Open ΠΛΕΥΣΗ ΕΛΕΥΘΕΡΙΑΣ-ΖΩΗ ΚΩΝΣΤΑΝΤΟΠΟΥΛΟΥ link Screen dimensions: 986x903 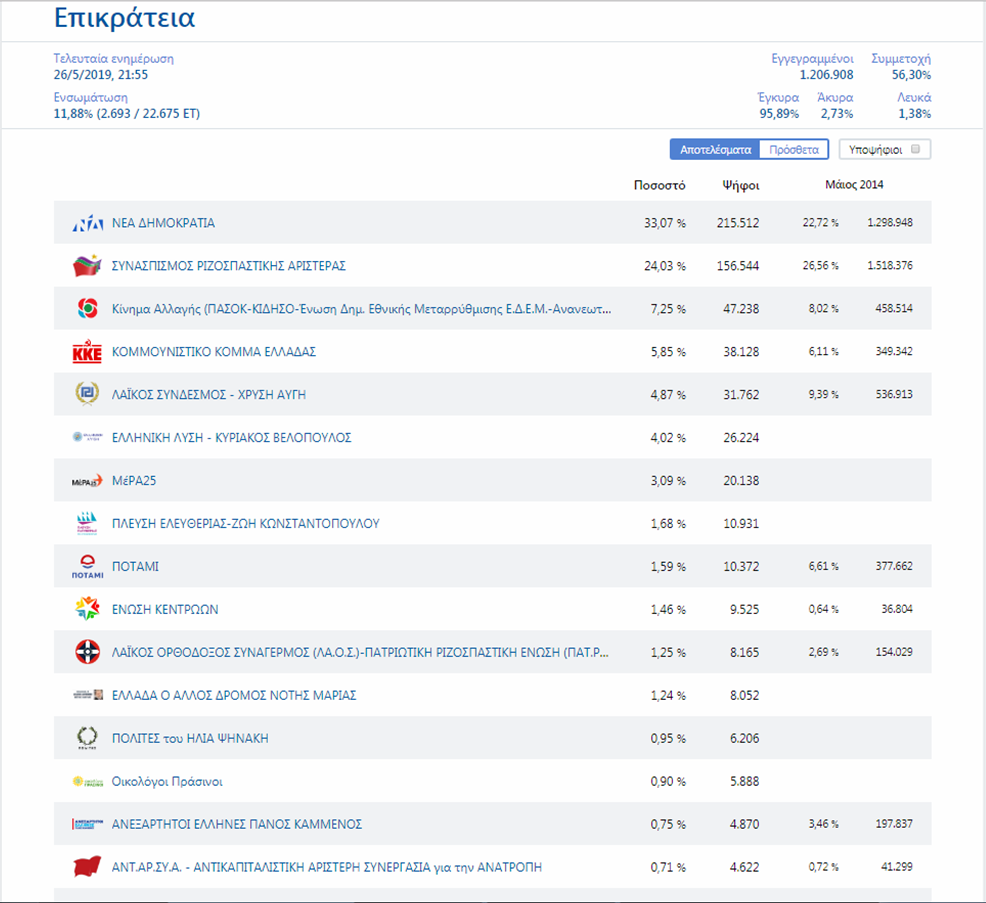pyautogui.click(x=246, y=523)
